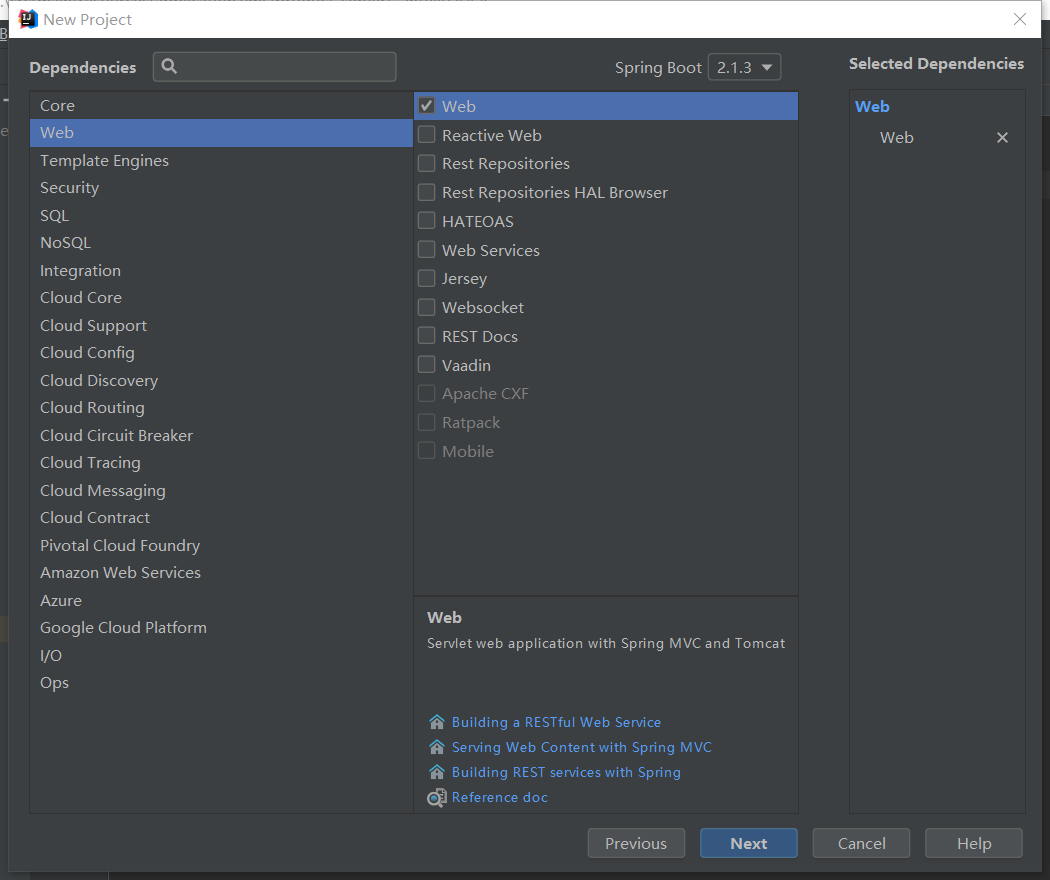Select the Web category in list
This screenshot has width=1050, height=880.
[221, 133]
